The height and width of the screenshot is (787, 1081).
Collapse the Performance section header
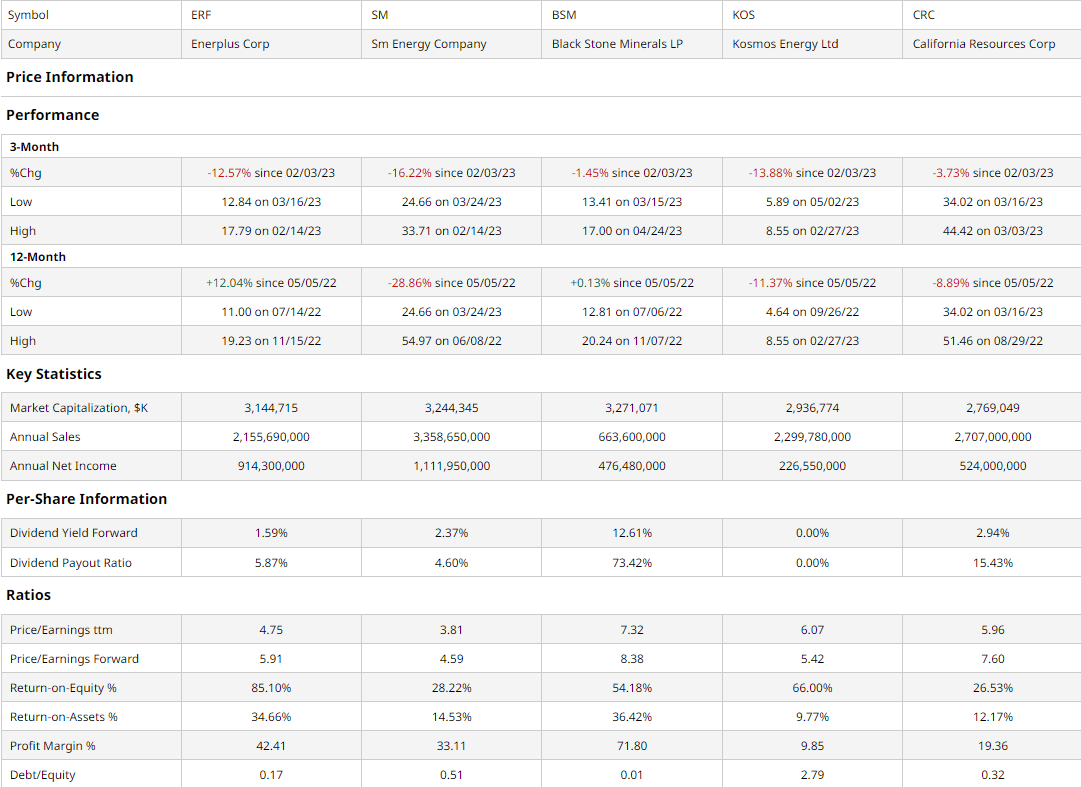pyautogui.click(x=52, y=115)
